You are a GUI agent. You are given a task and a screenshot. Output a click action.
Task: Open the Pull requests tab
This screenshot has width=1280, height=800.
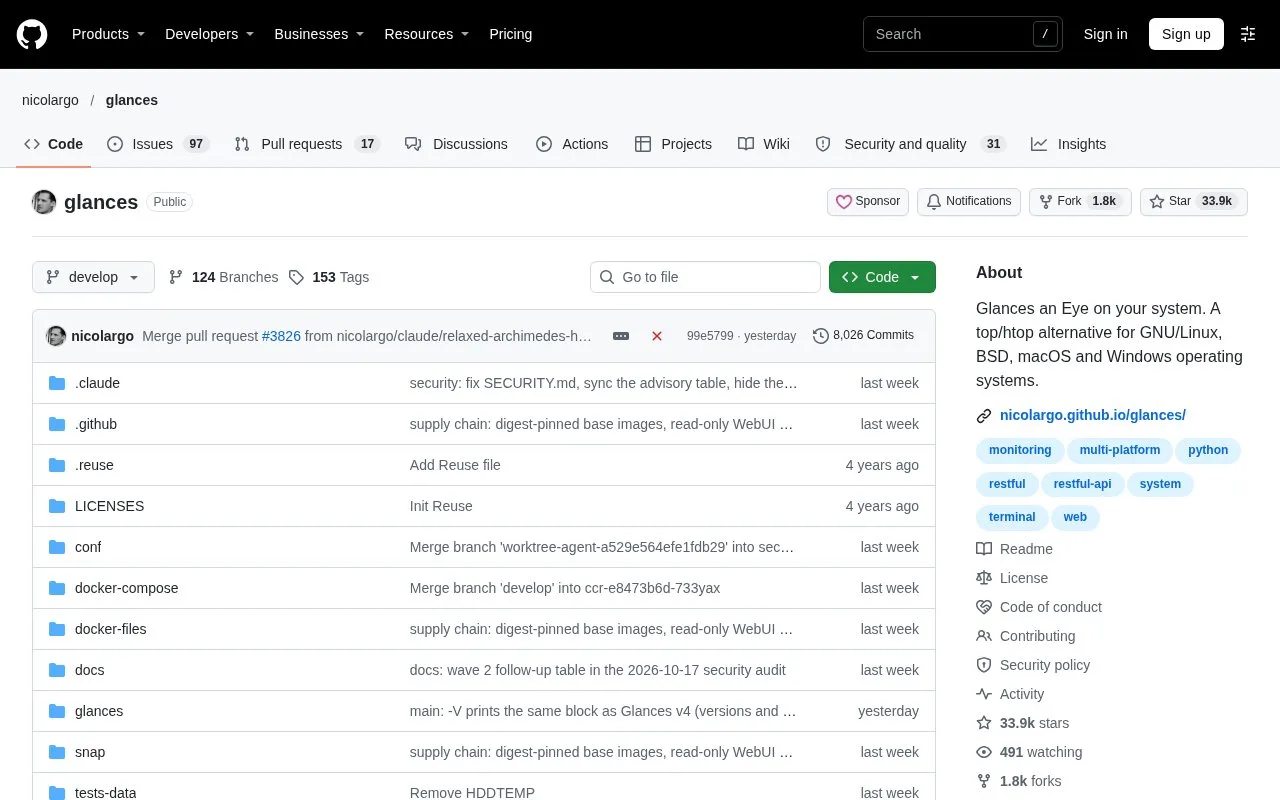[x=305, y=144]
